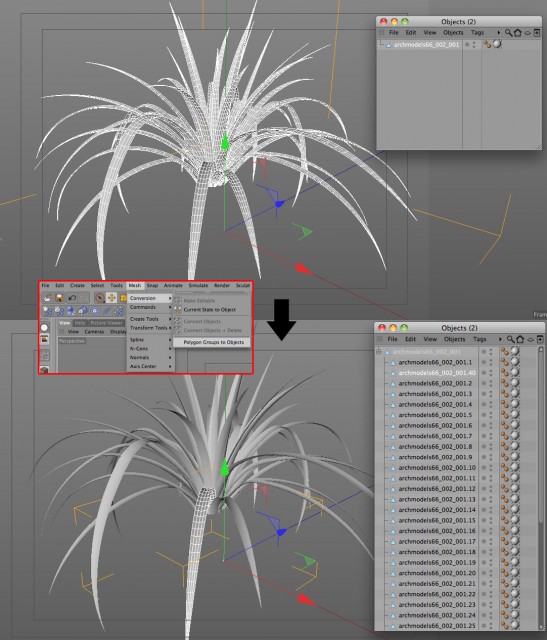This screenshot has height=640, width=547.
Task: Open Objects menu in lower Objects window
Action: click(454, 339)
